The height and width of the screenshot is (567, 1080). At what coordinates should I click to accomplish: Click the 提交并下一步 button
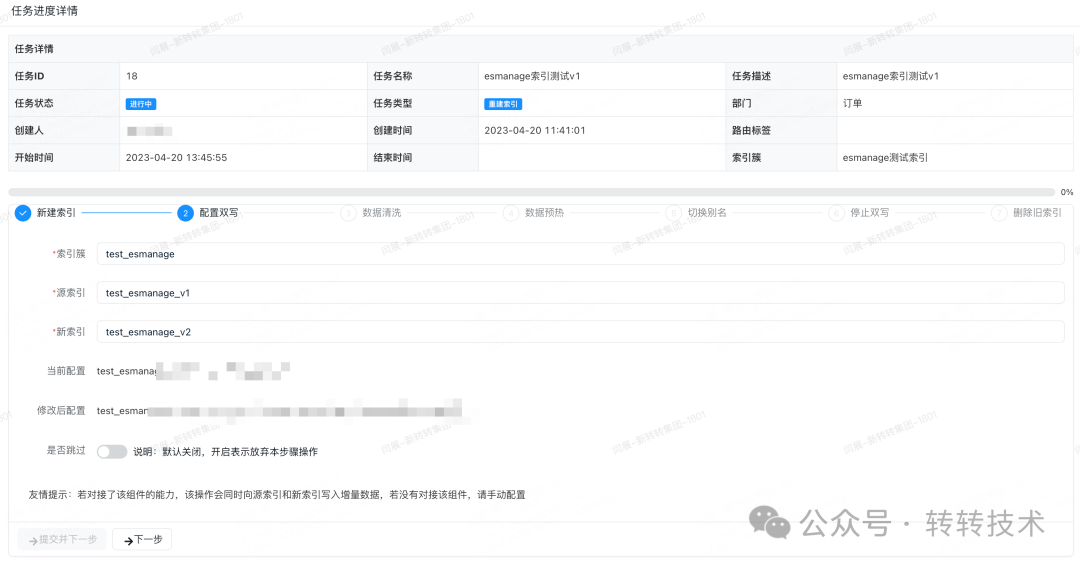[62, 539]
